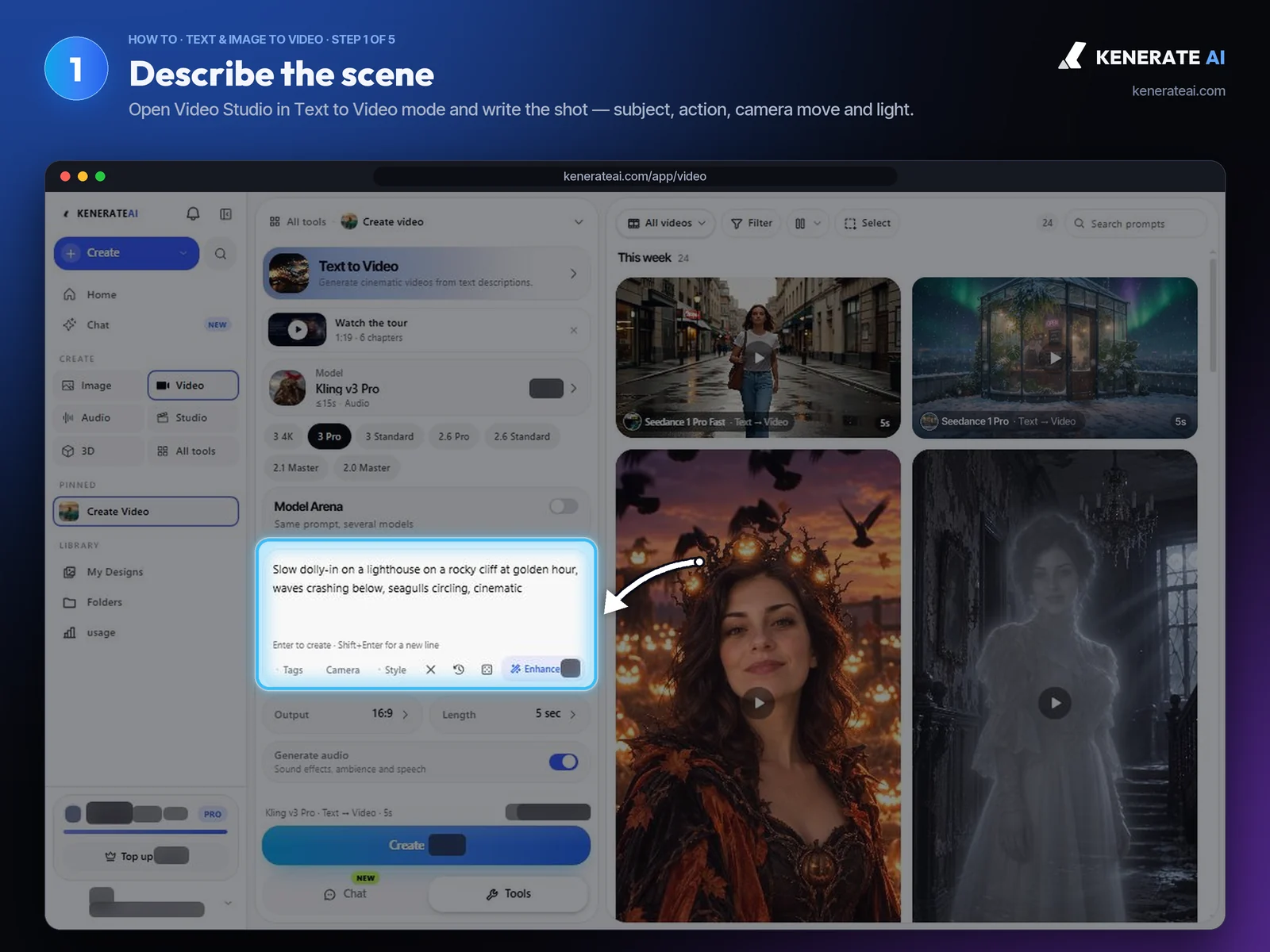Select the 2.6 Pro model chip
This screenshot has height=952, width=1270.
(454, 436)
